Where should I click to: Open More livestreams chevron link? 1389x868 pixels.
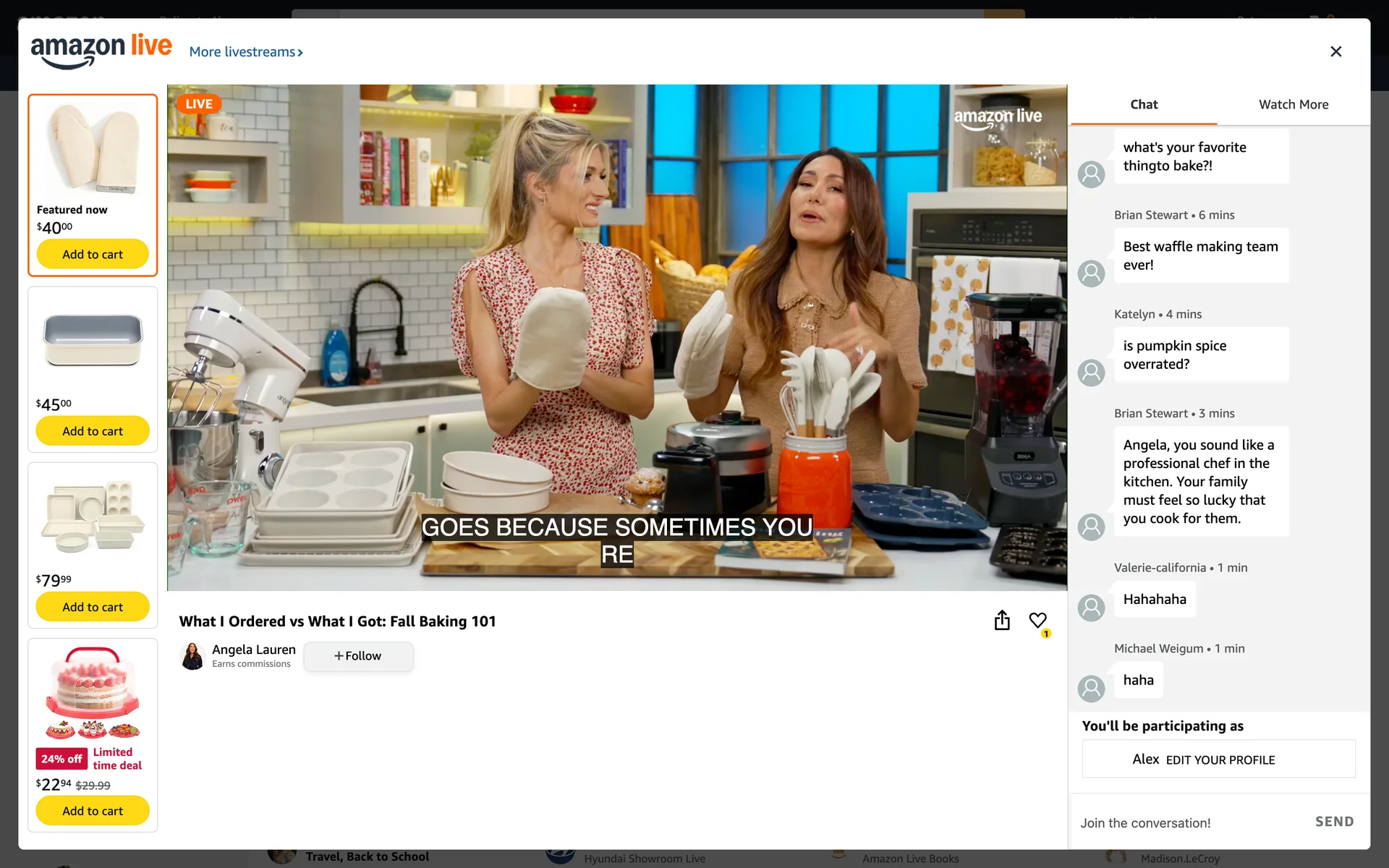tap(246, 52)
